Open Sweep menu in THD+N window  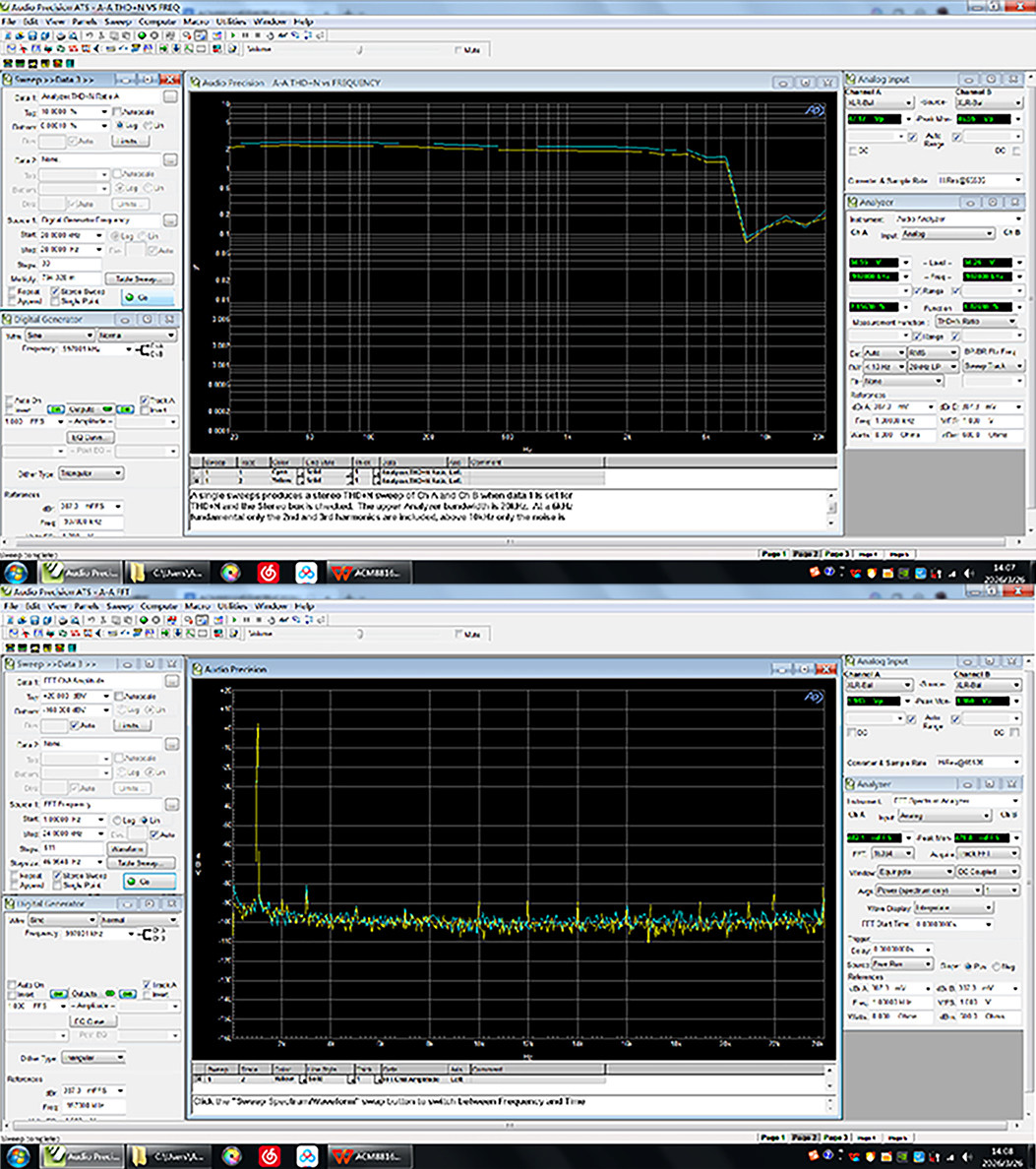click(x=117, y=22)
